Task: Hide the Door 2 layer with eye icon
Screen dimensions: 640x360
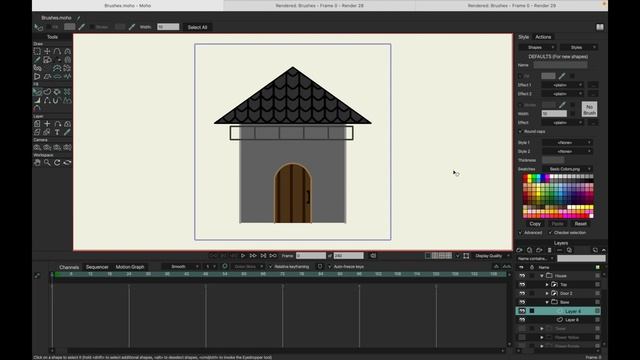Action: pos(522,293)
